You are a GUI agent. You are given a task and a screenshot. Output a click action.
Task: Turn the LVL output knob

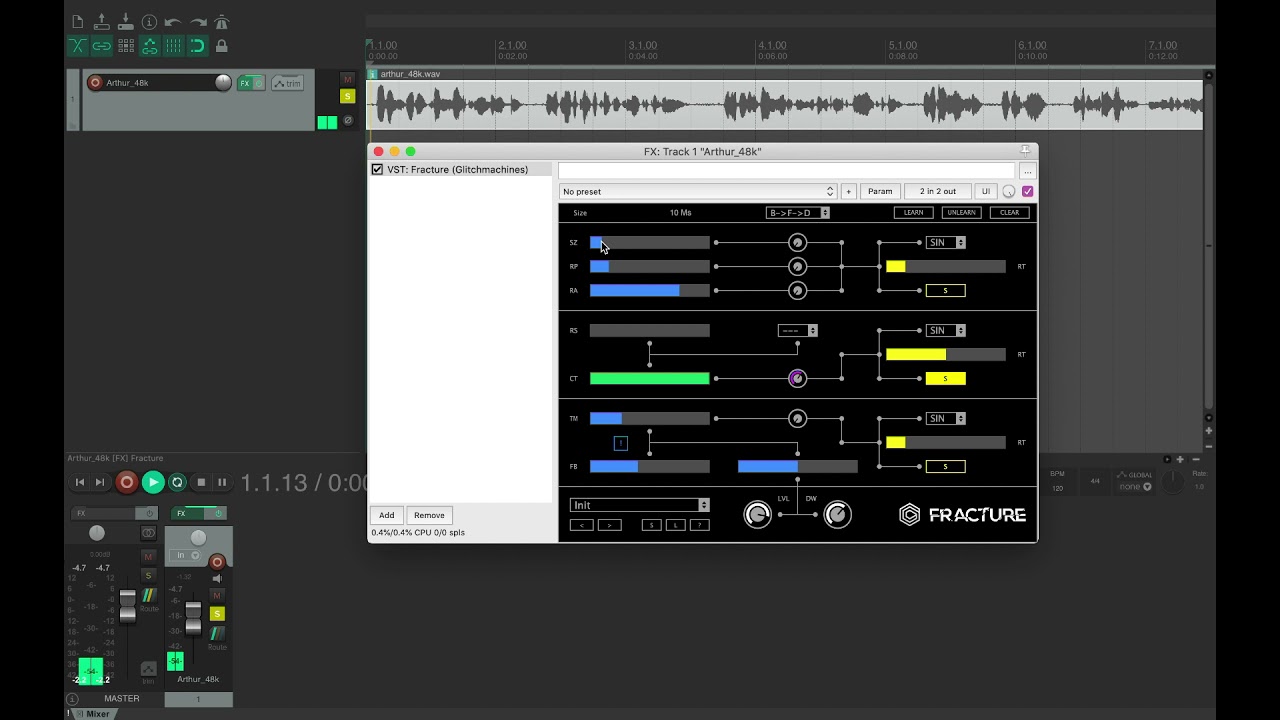click(758, 515)
